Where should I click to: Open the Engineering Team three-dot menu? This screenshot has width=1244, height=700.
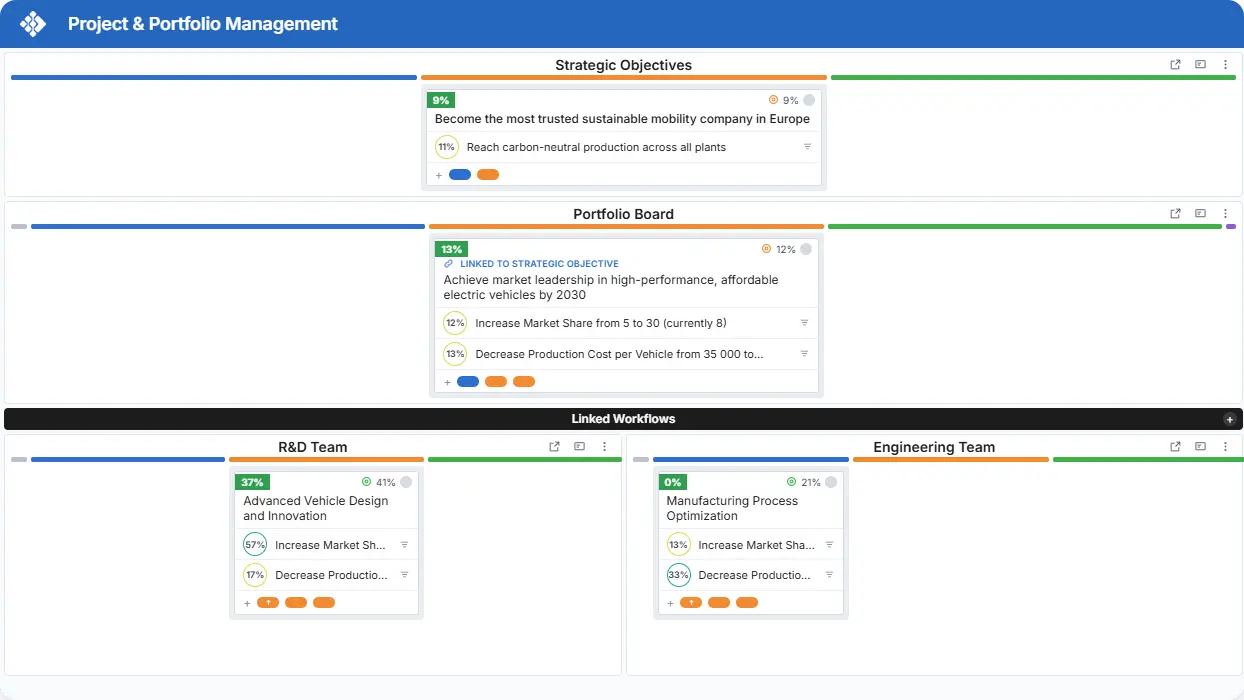(1226, 447)
